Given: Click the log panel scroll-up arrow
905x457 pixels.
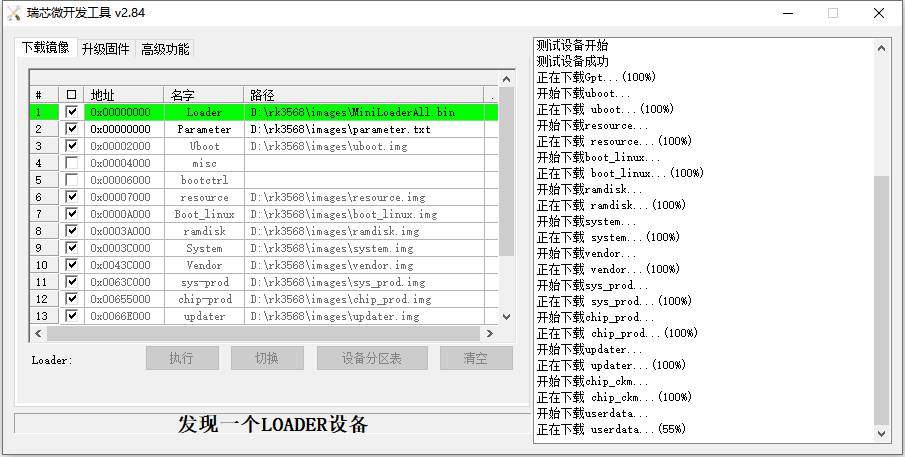Looking at the screenshot, I should pos(881,48).
